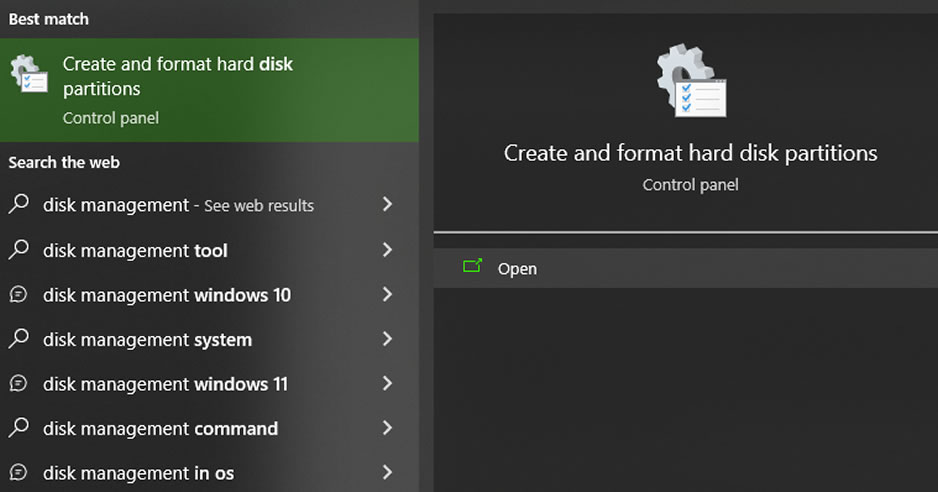Image resolution: width=938 pixels, height=492 pixels.
Task: Expand chevron for 'disk management tool'
Action: tap(388, 249)
